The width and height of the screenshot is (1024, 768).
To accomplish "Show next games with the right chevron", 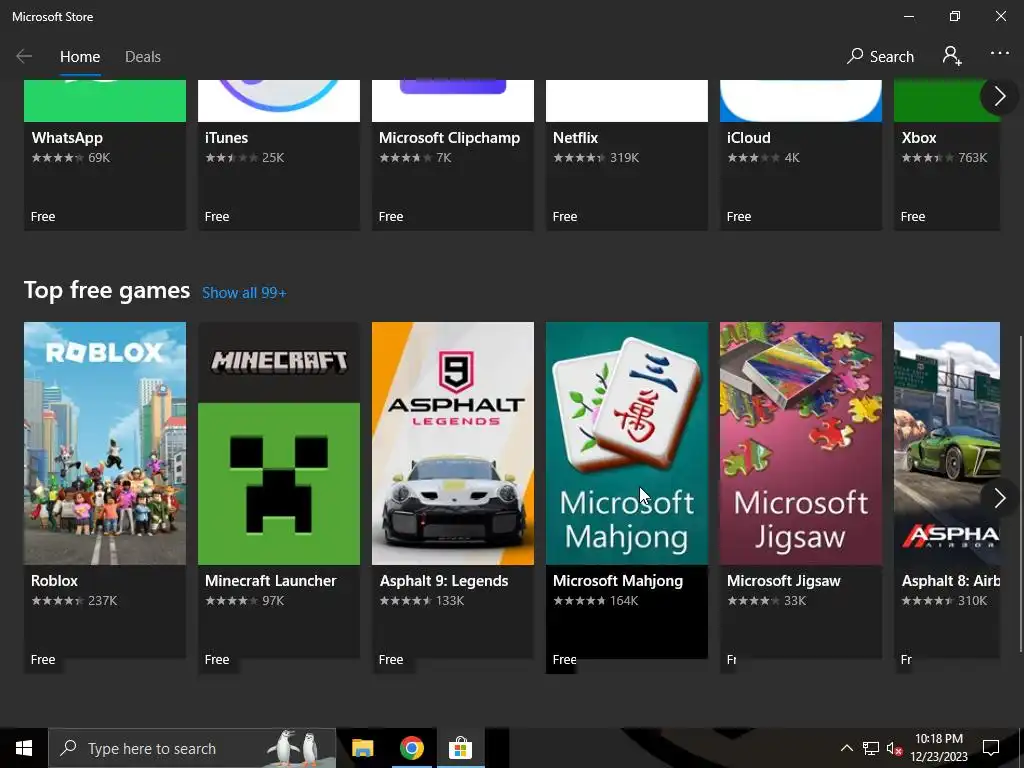I will coord(999,498).
